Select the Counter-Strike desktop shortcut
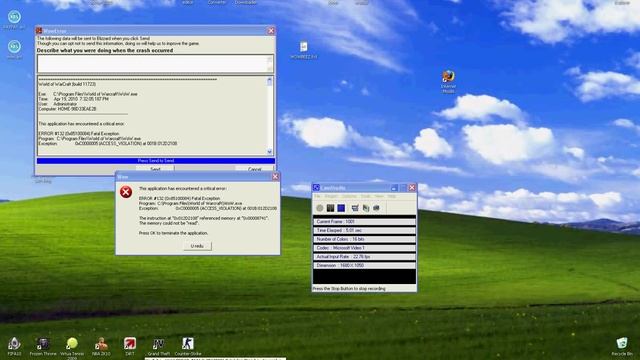The height and width of the screenshot is (360, 640). coord(188,346)
